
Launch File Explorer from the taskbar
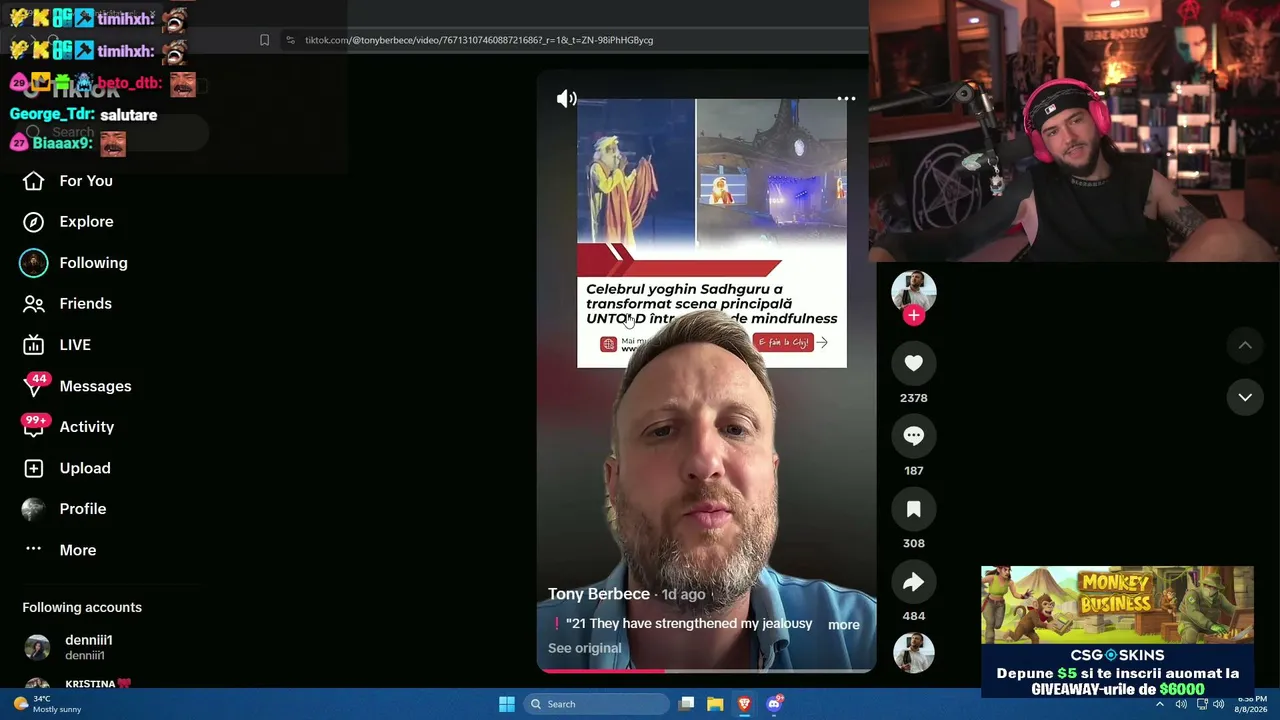(715, 704)
